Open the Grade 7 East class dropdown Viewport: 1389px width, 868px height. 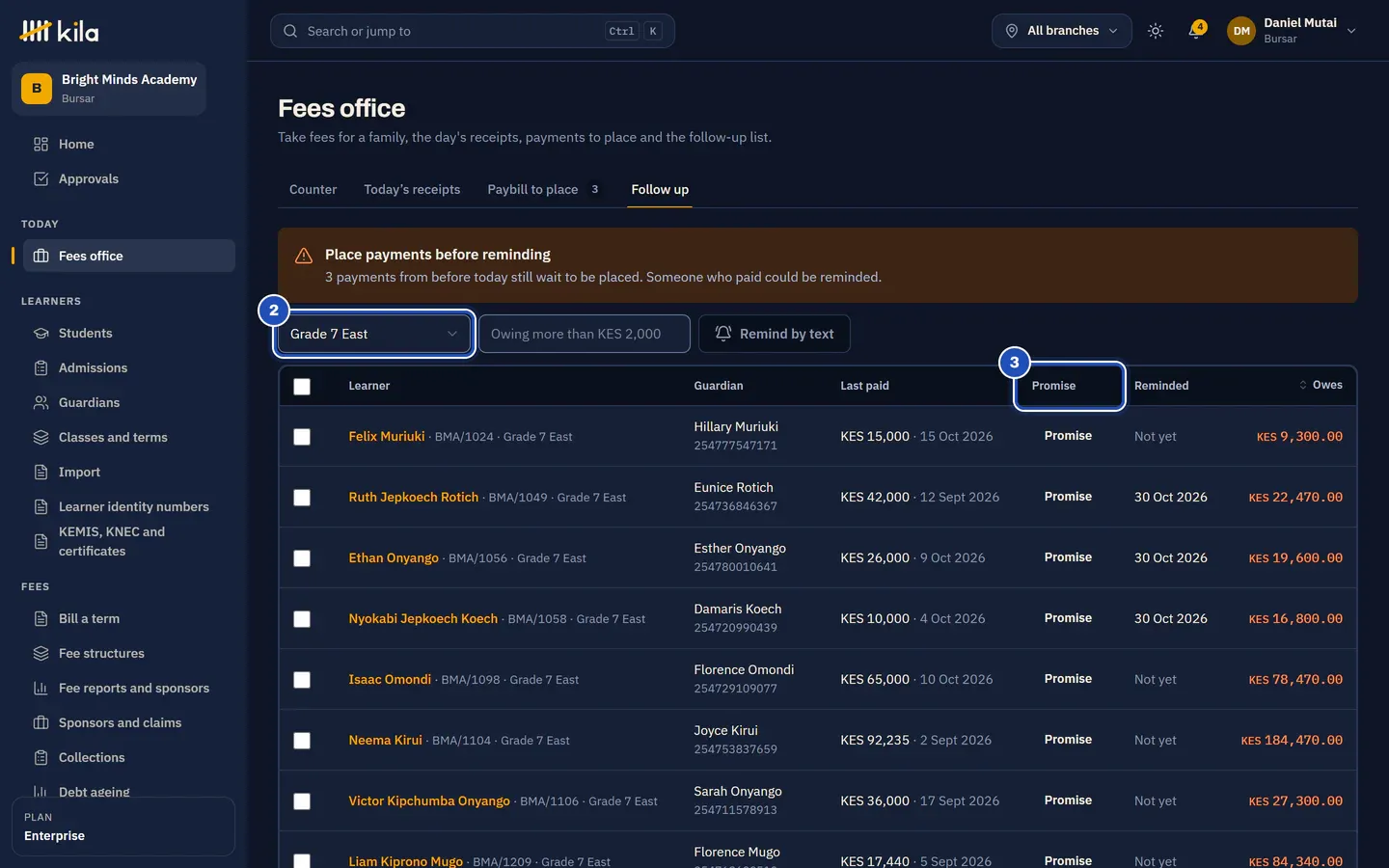374,334
